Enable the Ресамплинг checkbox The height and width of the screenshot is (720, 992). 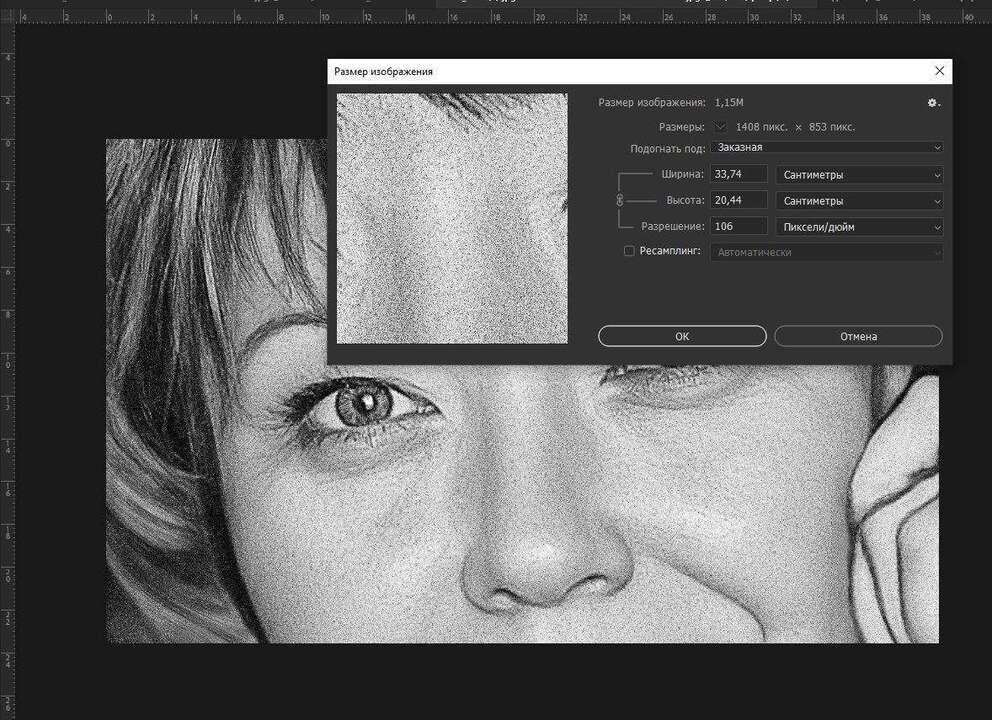629,252
